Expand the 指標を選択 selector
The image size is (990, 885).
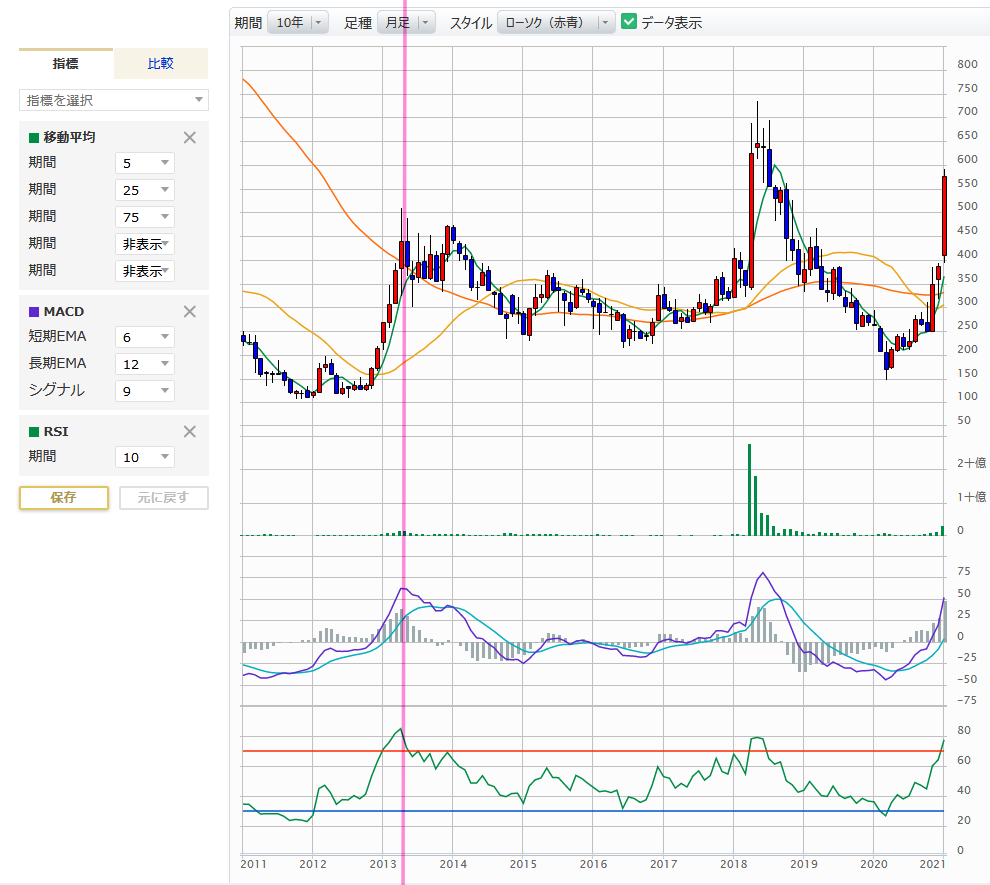point(114,100)
